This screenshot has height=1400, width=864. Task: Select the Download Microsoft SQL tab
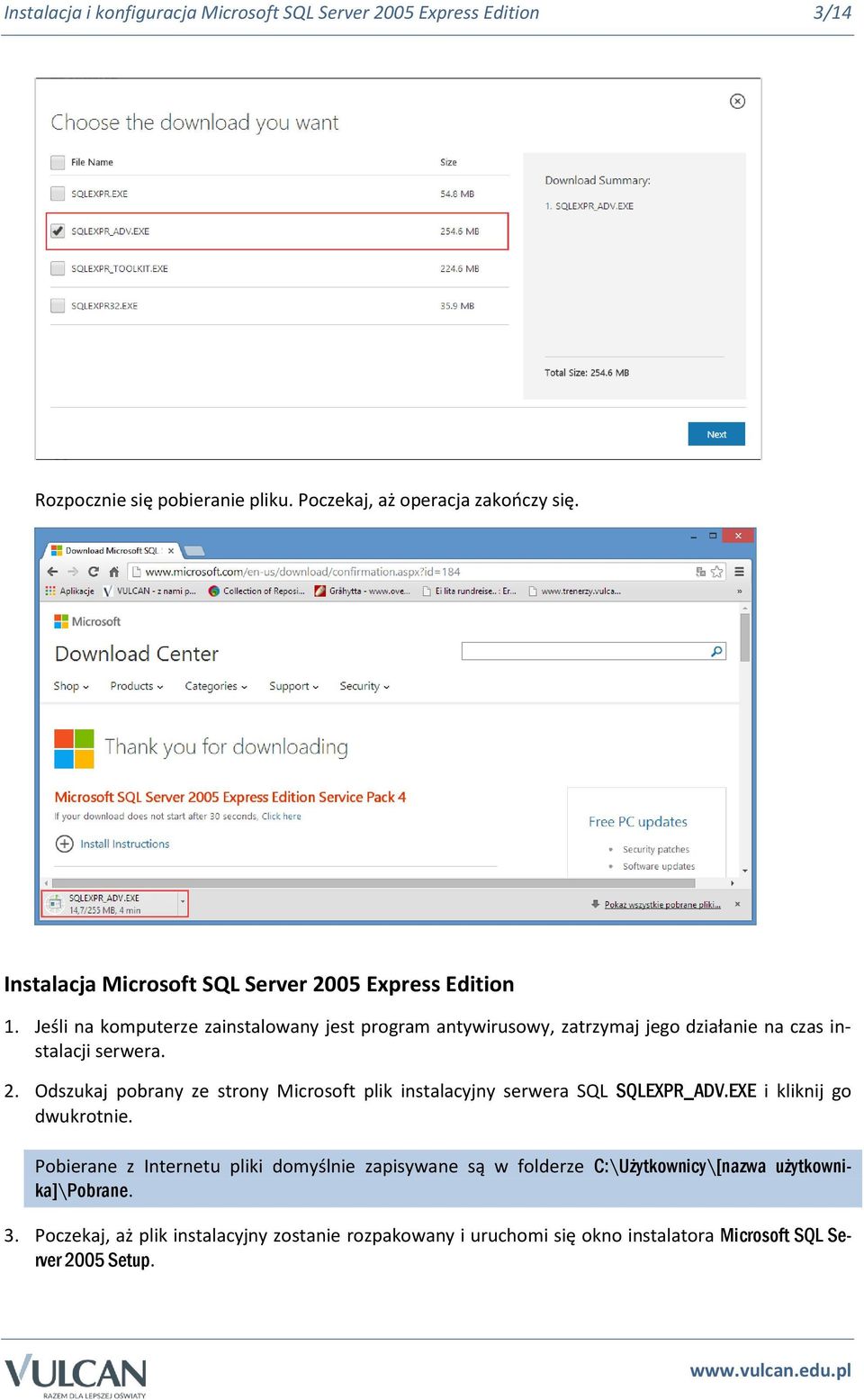111,551
